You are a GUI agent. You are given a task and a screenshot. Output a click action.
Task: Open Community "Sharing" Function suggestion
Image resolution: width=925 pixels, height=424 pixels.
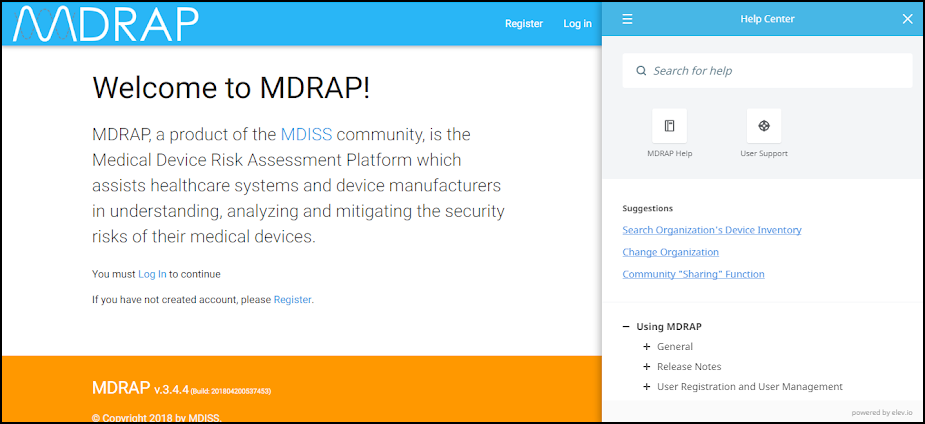[693, 274]
